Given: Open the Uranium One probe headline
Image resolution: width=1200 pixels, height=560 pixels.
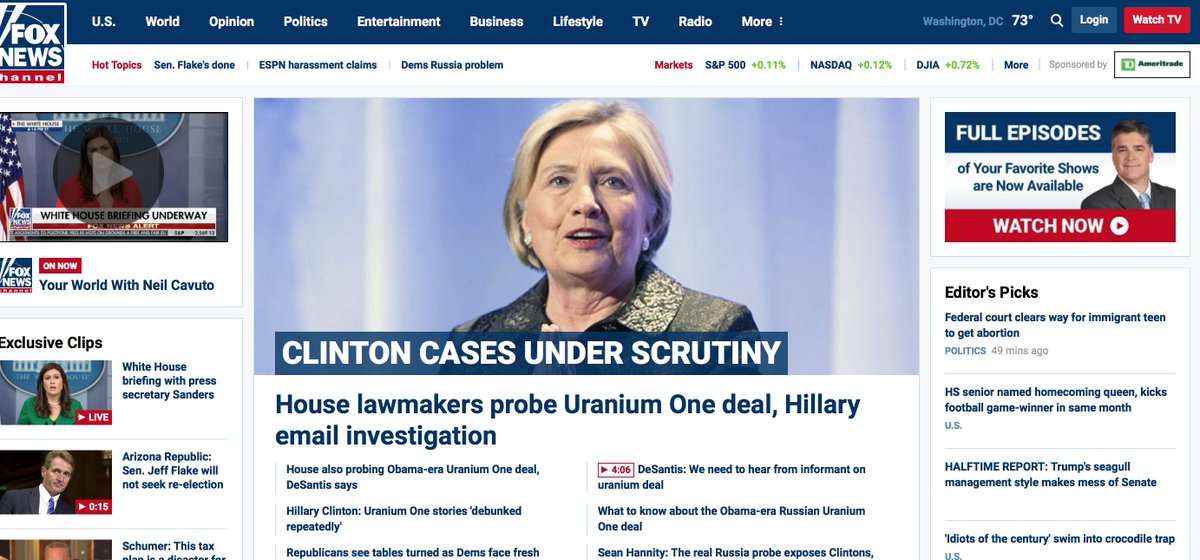Looking at the screenshot, I should 567,420.
